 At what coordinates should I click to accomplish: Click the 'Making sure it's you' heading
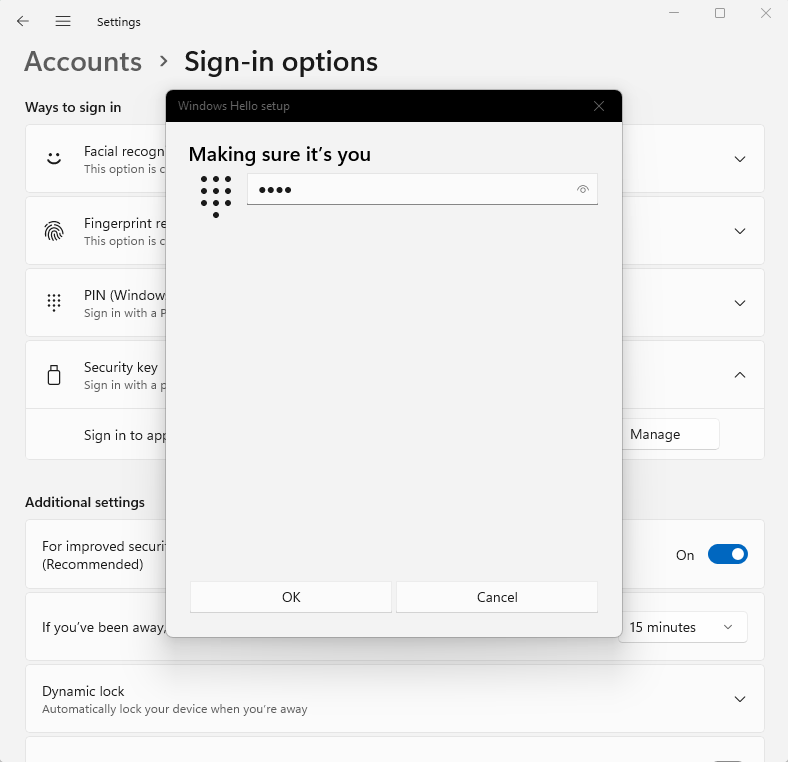pos(279,154)
